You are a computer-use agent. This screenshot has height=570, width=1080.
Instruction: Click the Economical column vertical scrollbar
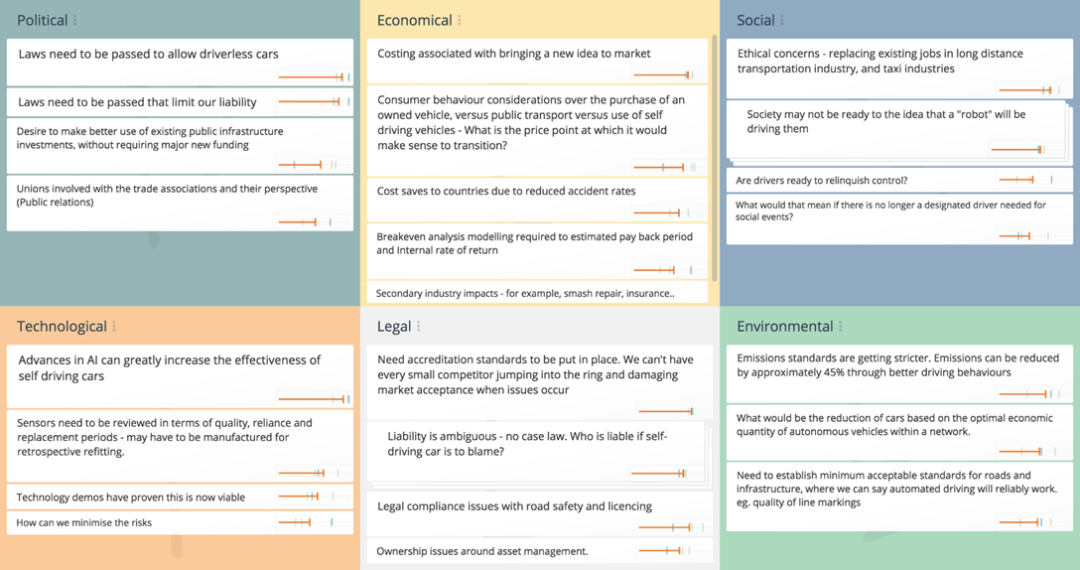point(715,158)
